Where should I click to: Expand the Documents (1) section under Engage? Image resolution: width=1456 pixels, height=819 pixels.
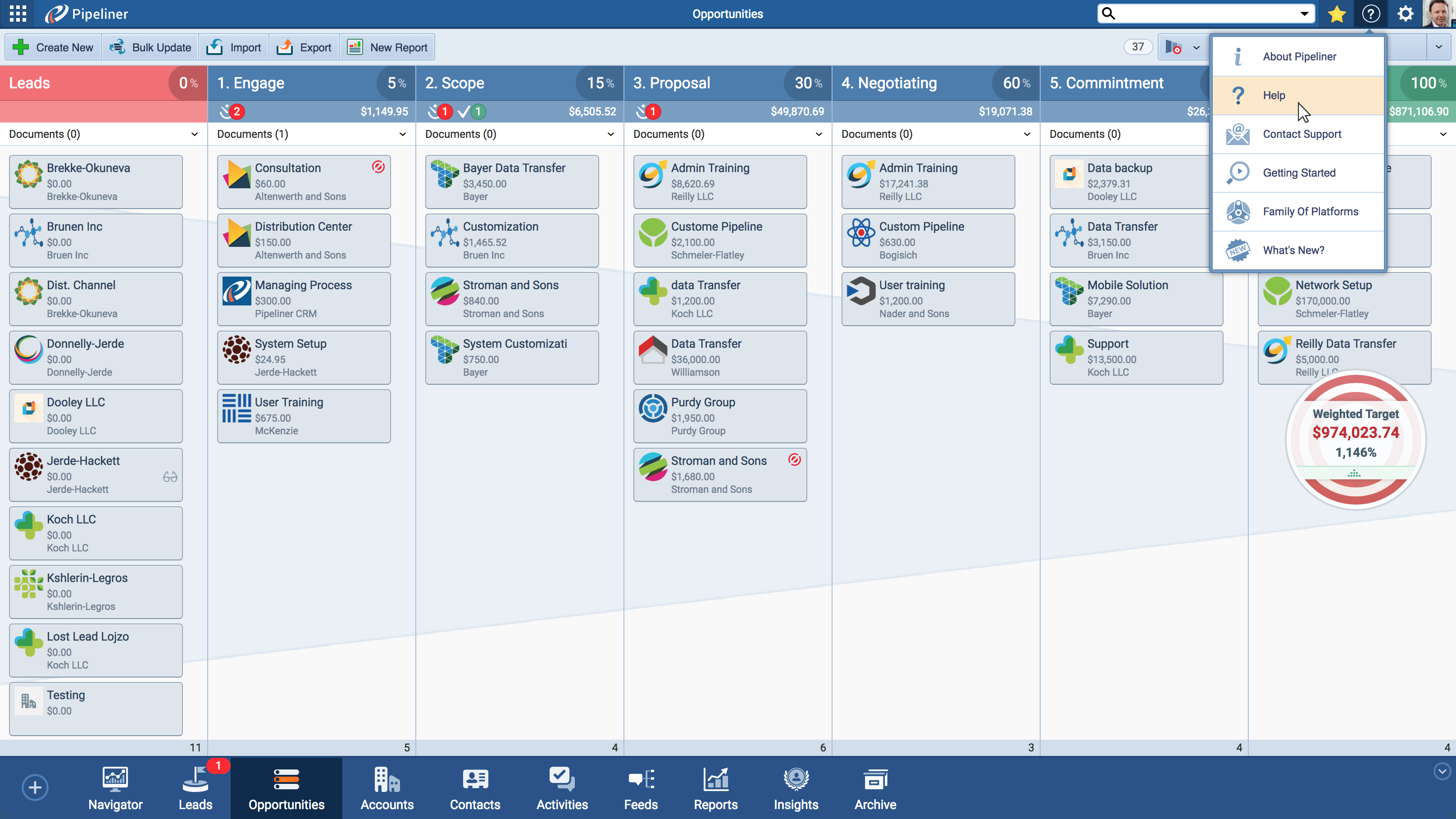[x=402, y=134]
